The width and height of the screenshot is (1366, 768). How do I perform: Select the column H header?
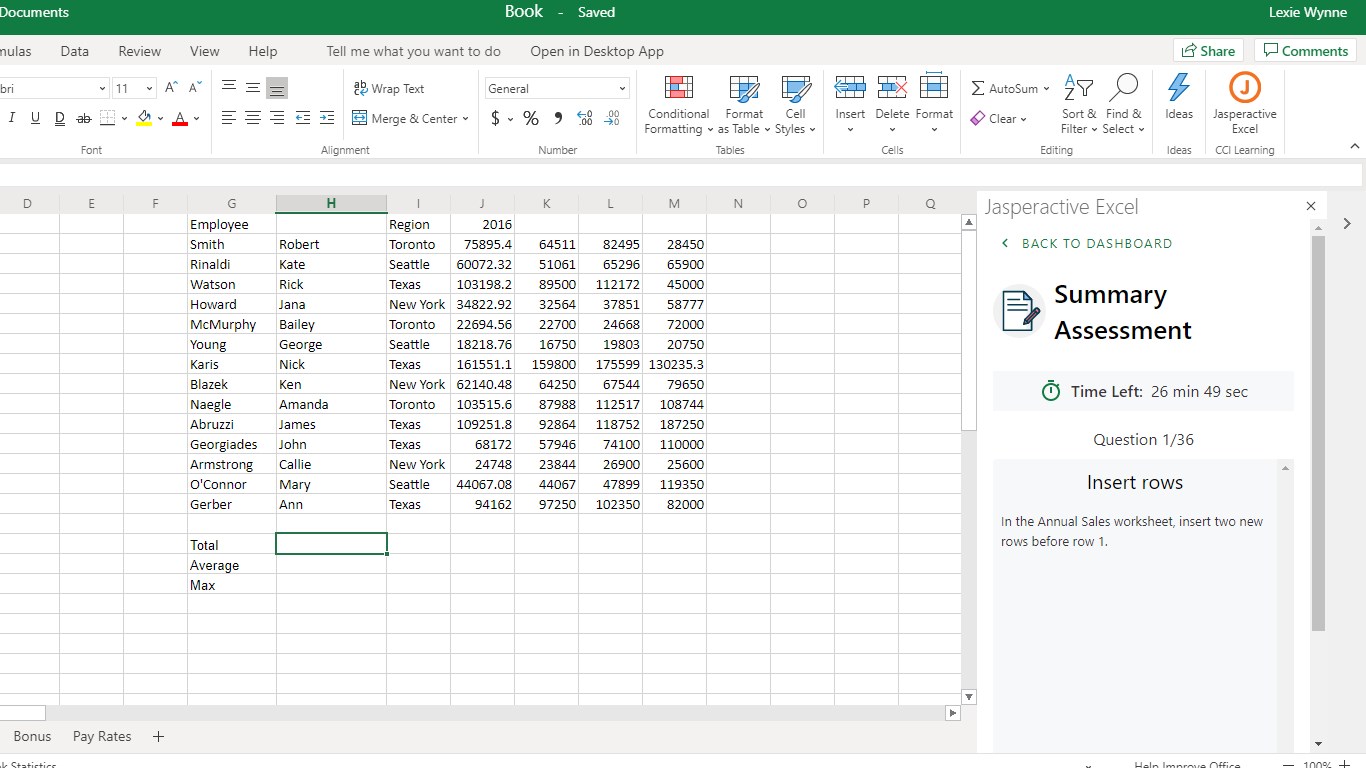tap(331, 204)
